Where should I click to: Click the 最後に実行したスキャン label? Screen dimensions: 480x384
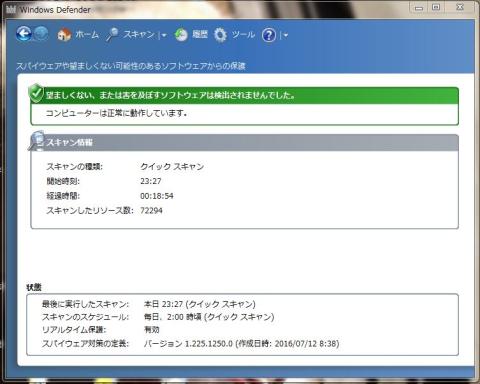(85, 304)
